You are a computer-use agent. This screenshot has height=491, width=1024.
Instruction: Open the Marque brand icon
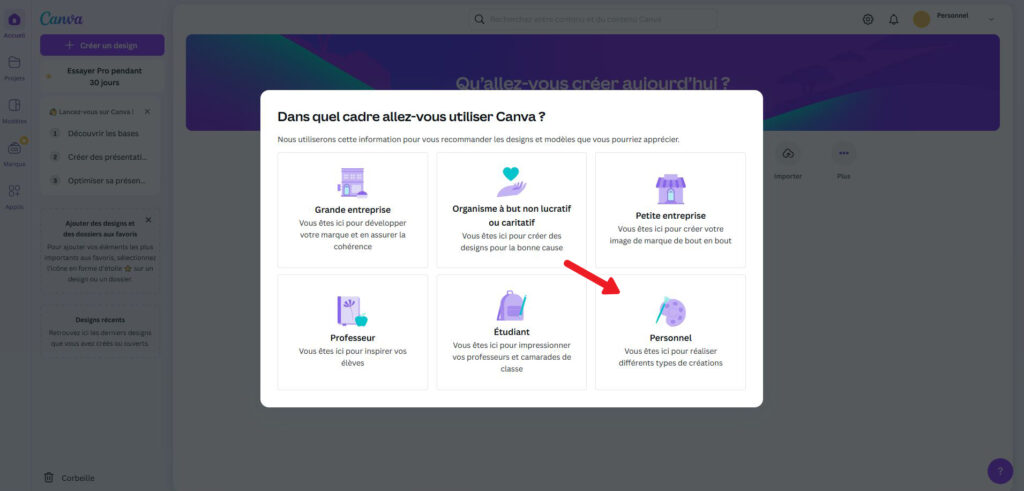pos(14,150)
